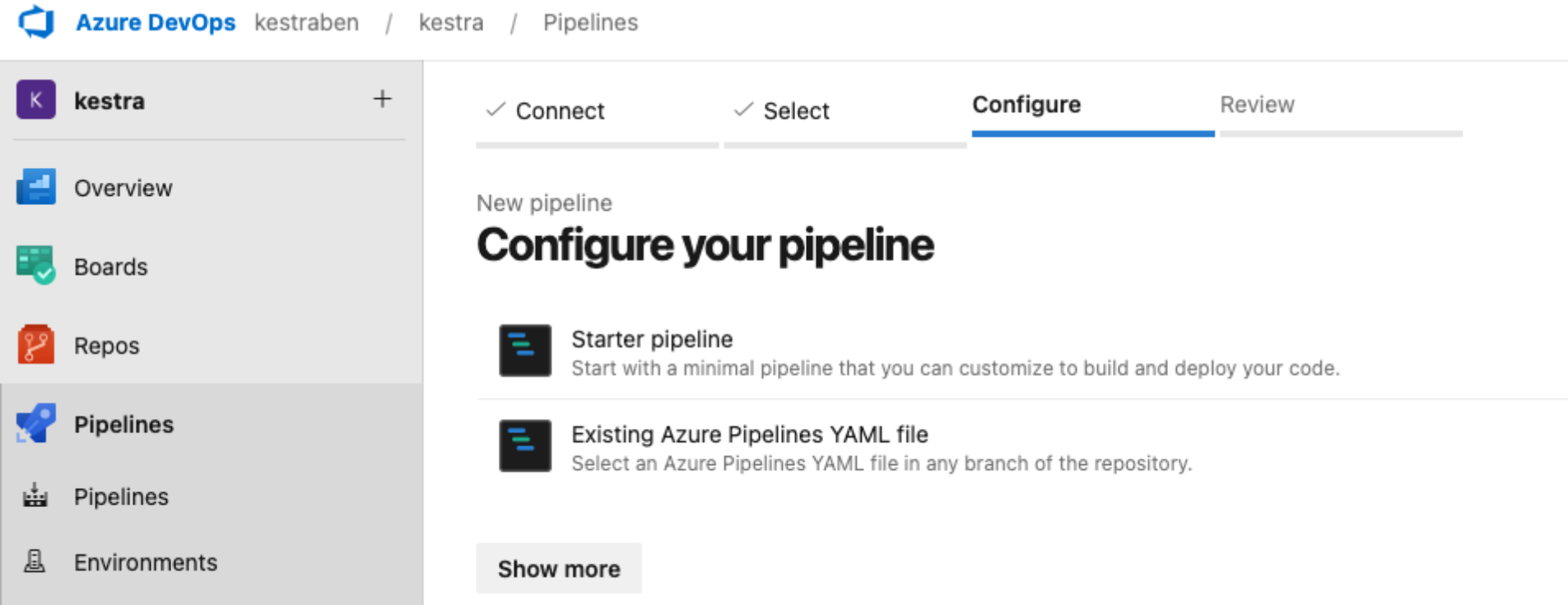Open the kestra project breadcrumb link
1568x605 pixels.
point(451,23)
